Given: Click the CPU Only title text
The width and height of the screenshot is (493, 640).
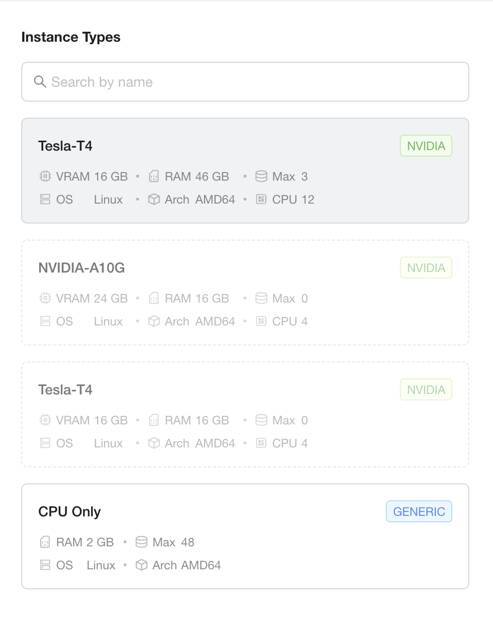Looking at the screenshot, I should coord(69,511).
